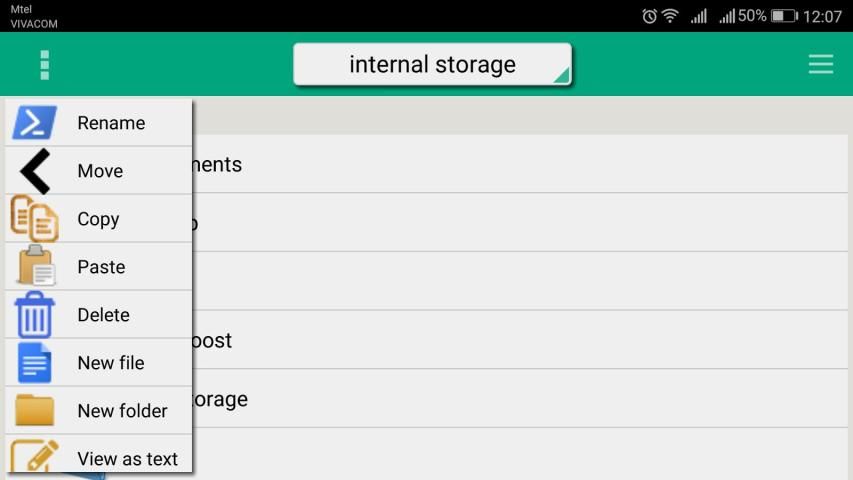853x480 pixels.
Task: Select Copy from the menu
Action: click(x=98, y=219)
